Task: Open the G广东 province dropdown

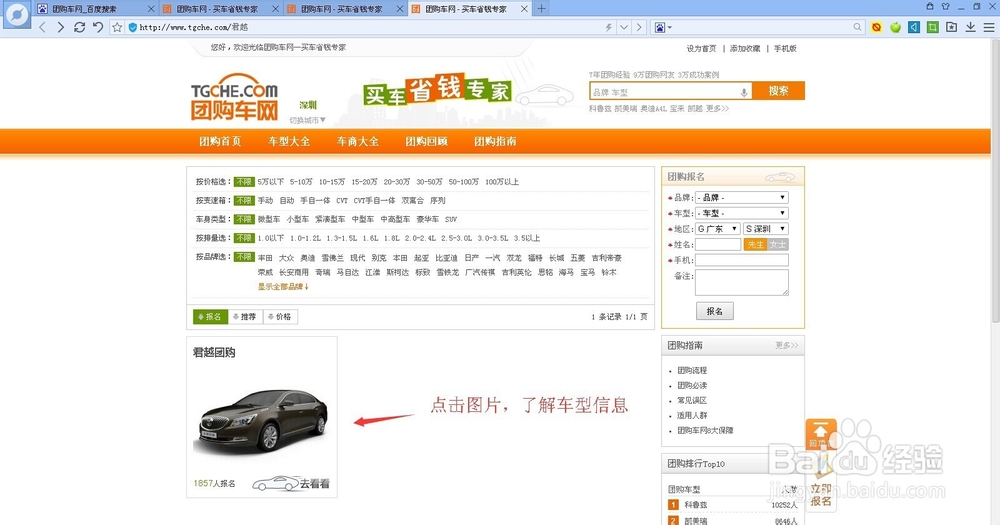Action: click(x=717, y=228)
